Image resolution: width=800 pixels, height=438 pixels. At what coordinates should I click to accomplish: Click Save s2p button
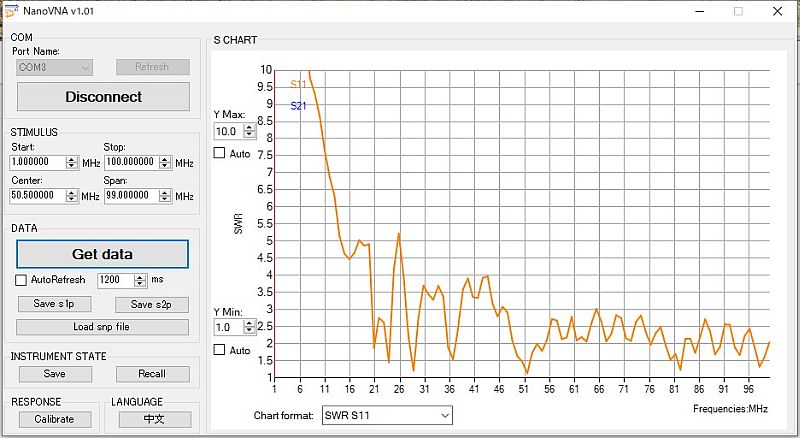(x=152, y=304)
